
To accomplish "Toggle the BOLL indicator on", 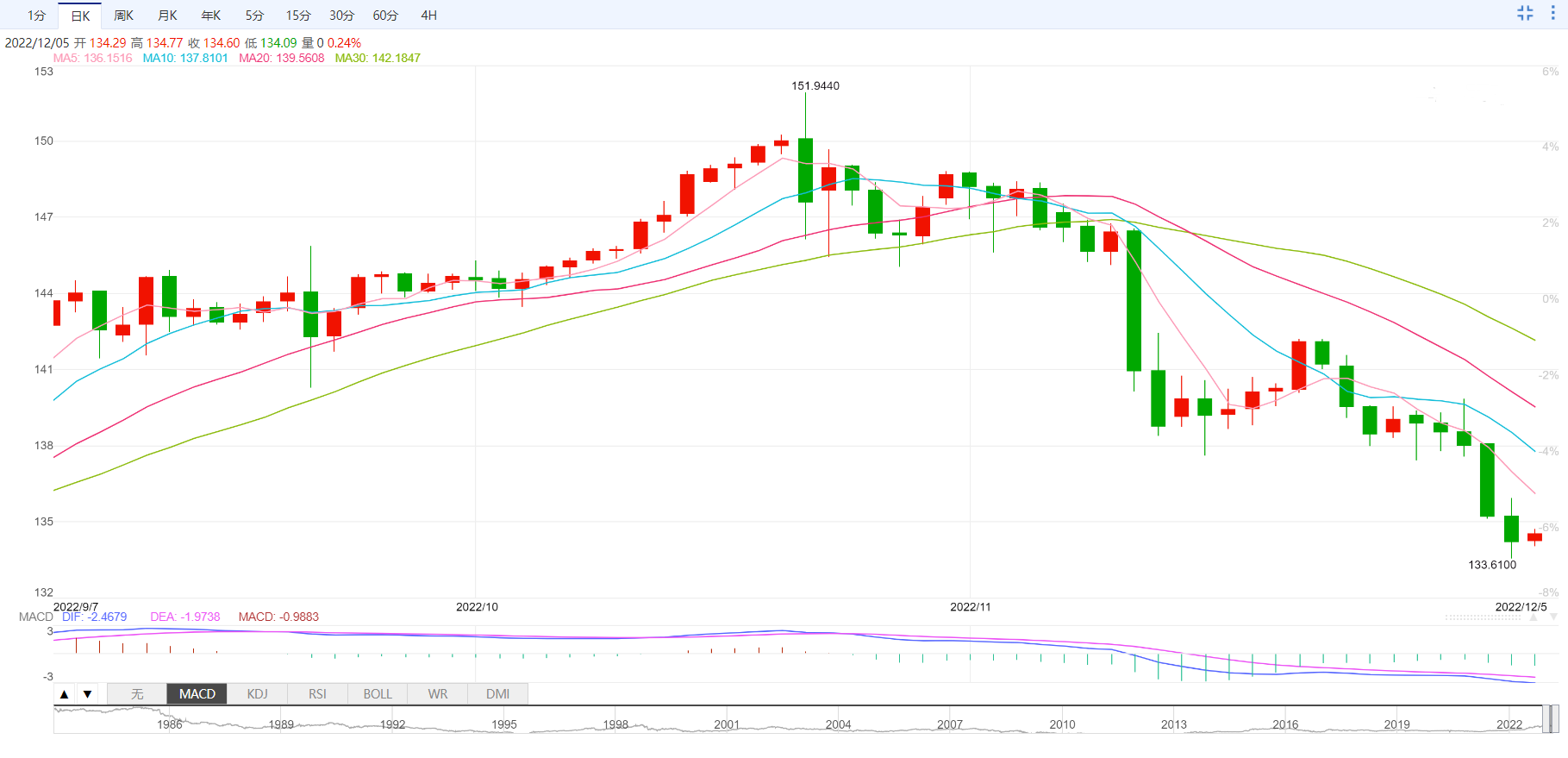I will [x=378, y=694].
